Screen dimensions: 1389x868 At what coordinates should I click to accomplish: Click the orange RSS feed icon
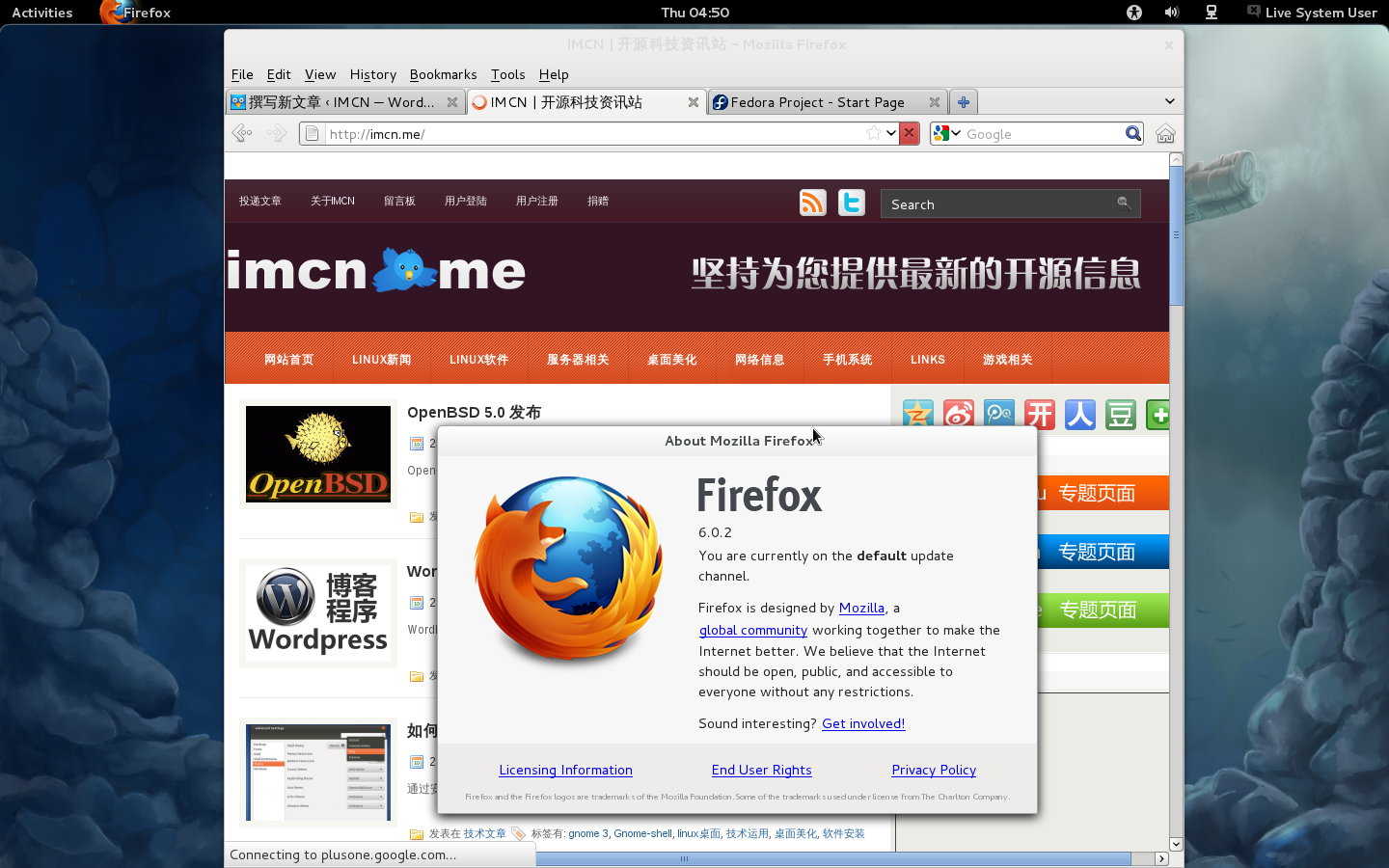click(x=813, y=203)
